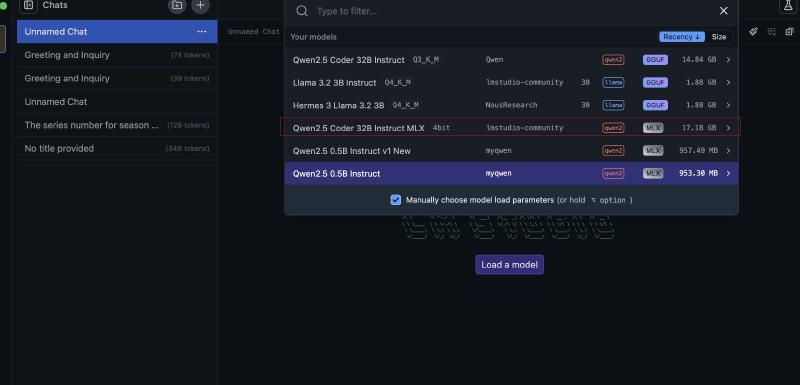This screenshot has height=385, width=800.
Task: Click the 4bit quantization label
Action: (x=441, y=128)
